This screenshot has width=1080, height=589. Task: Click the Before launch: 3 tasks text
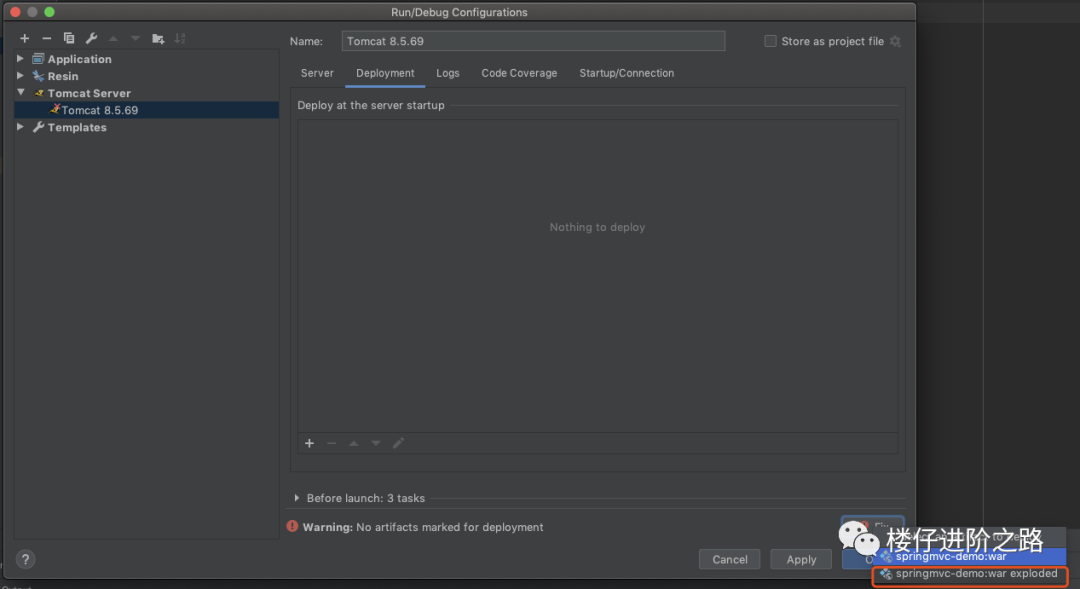coord(366,497)
